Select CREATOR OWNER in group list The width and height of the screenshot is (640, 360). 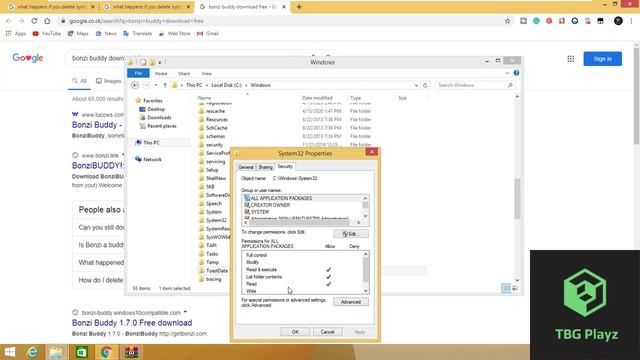(270, 205)
